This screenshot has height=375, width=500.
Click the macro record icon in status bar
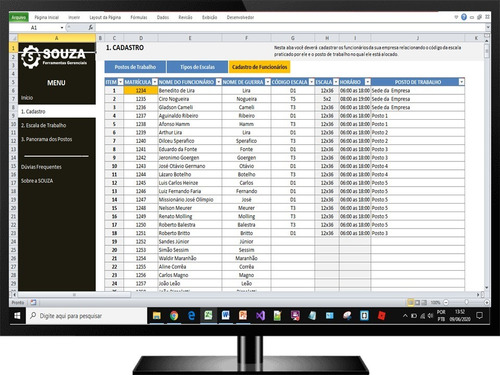pyautogui.click(x=33, y=302)
